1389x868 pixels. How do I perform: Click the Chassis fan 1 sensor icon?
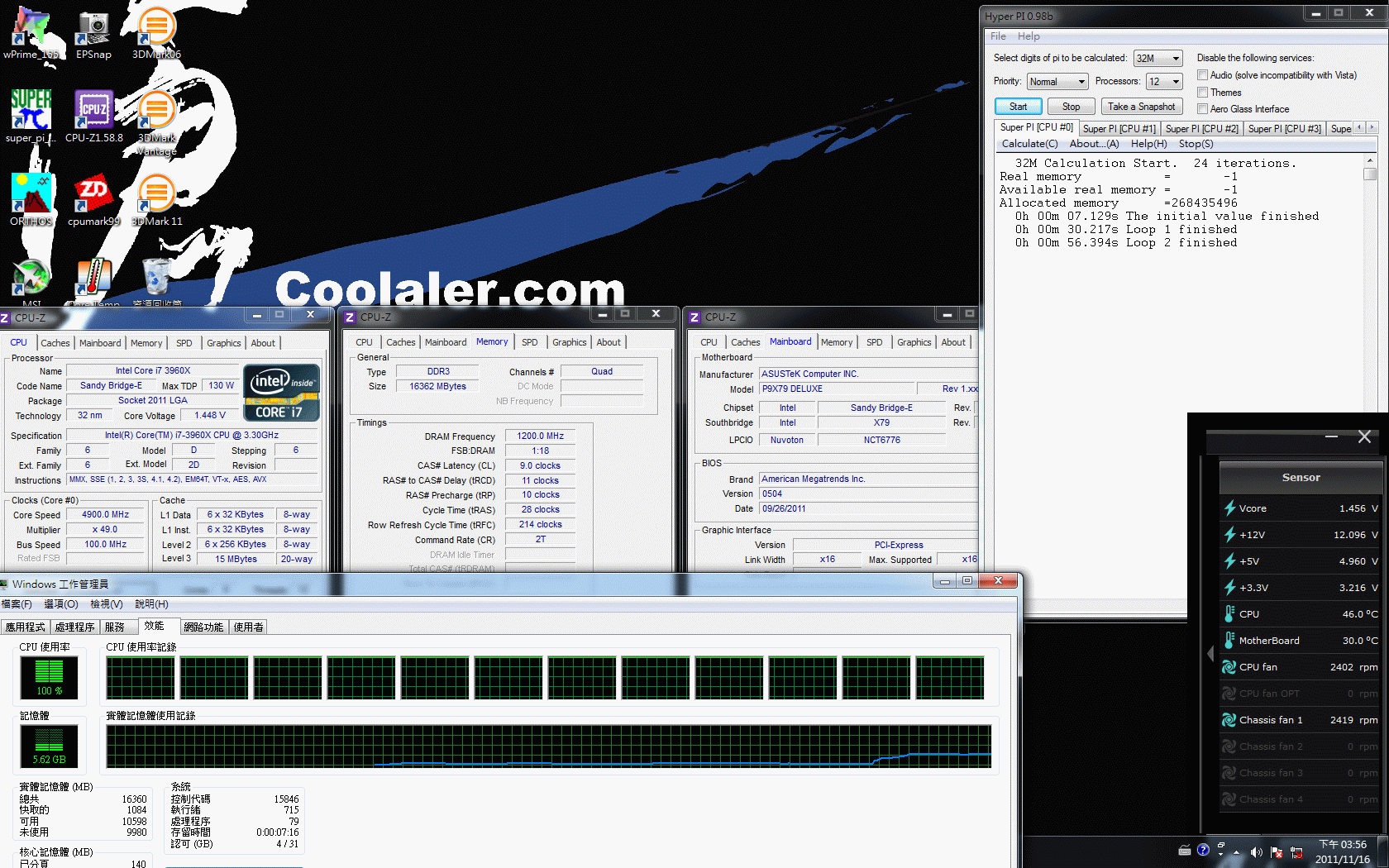[x=1229, y=720]
